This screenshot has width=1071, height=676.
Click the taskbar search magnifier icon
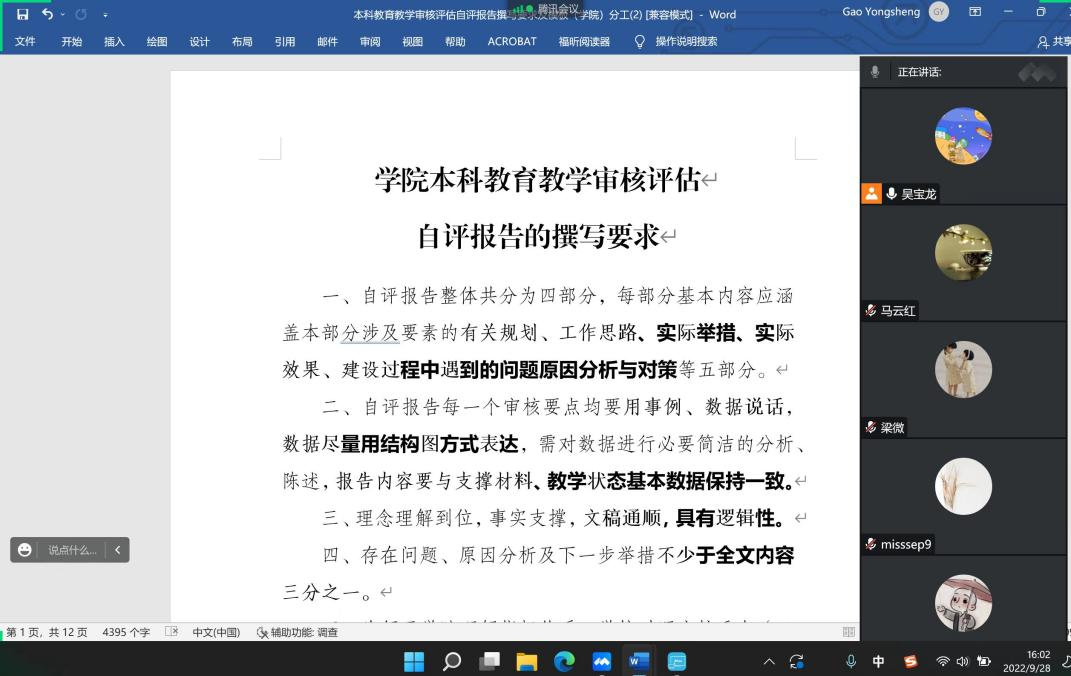coord(452,661)
